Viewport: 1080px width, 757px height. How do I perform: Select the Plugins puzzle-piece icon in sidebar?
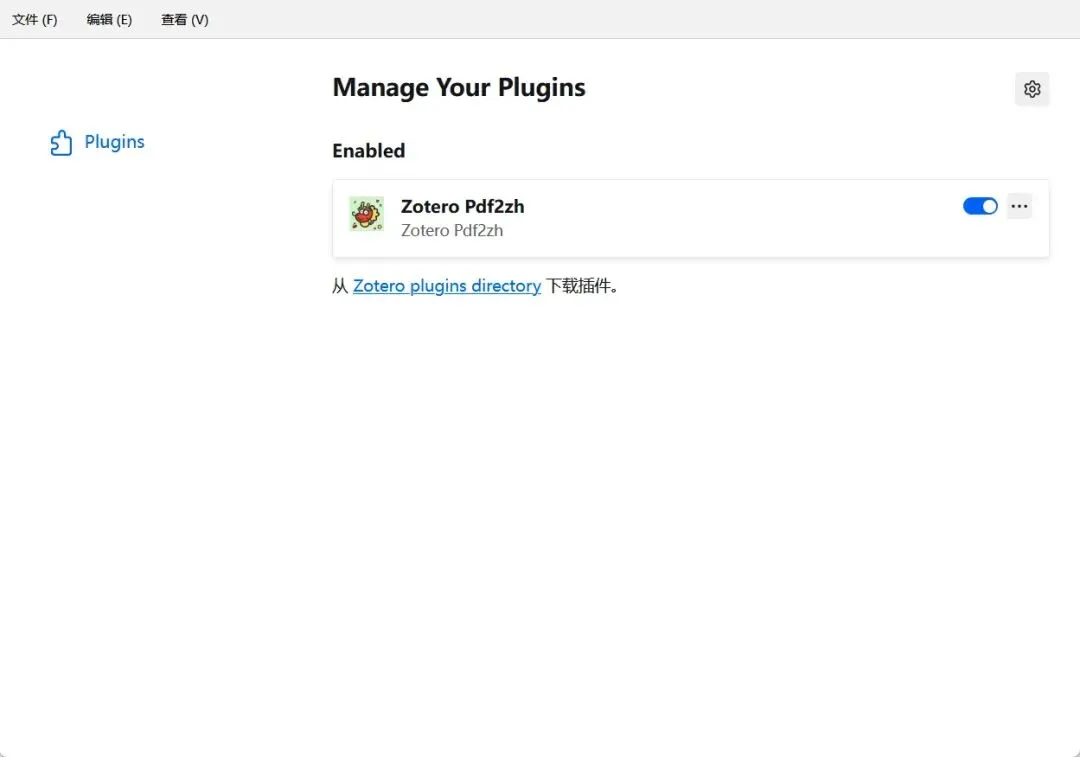(x=61, y=143)
